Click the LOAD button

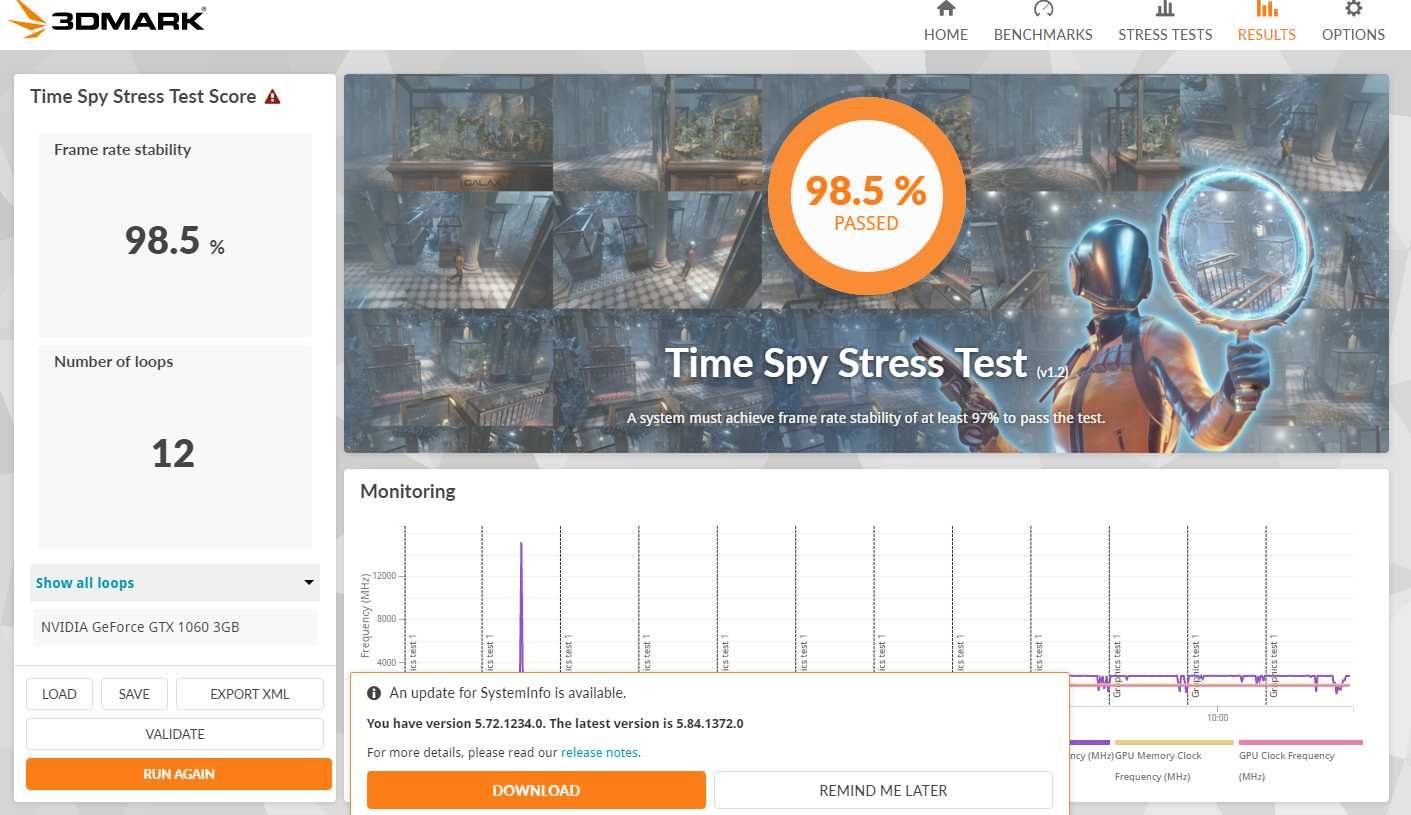[59, 694]
